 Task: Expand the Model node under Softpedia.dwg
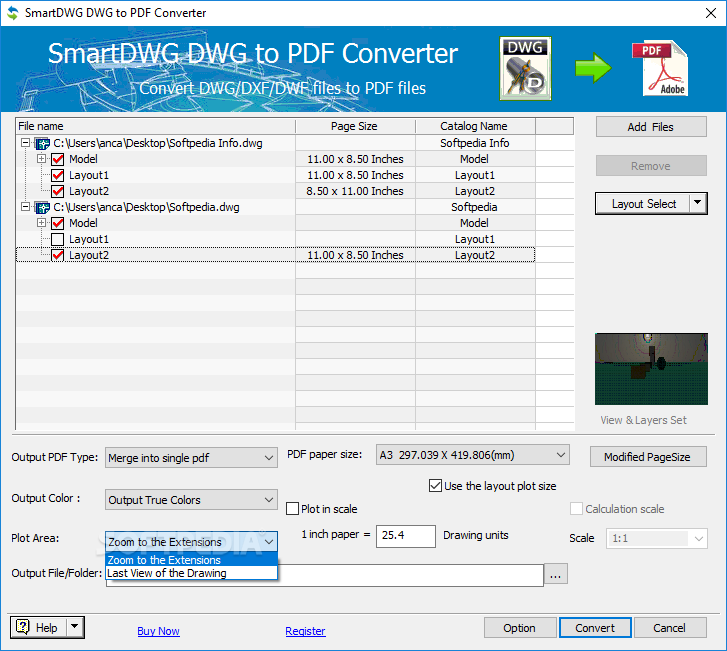coord(41,223)
